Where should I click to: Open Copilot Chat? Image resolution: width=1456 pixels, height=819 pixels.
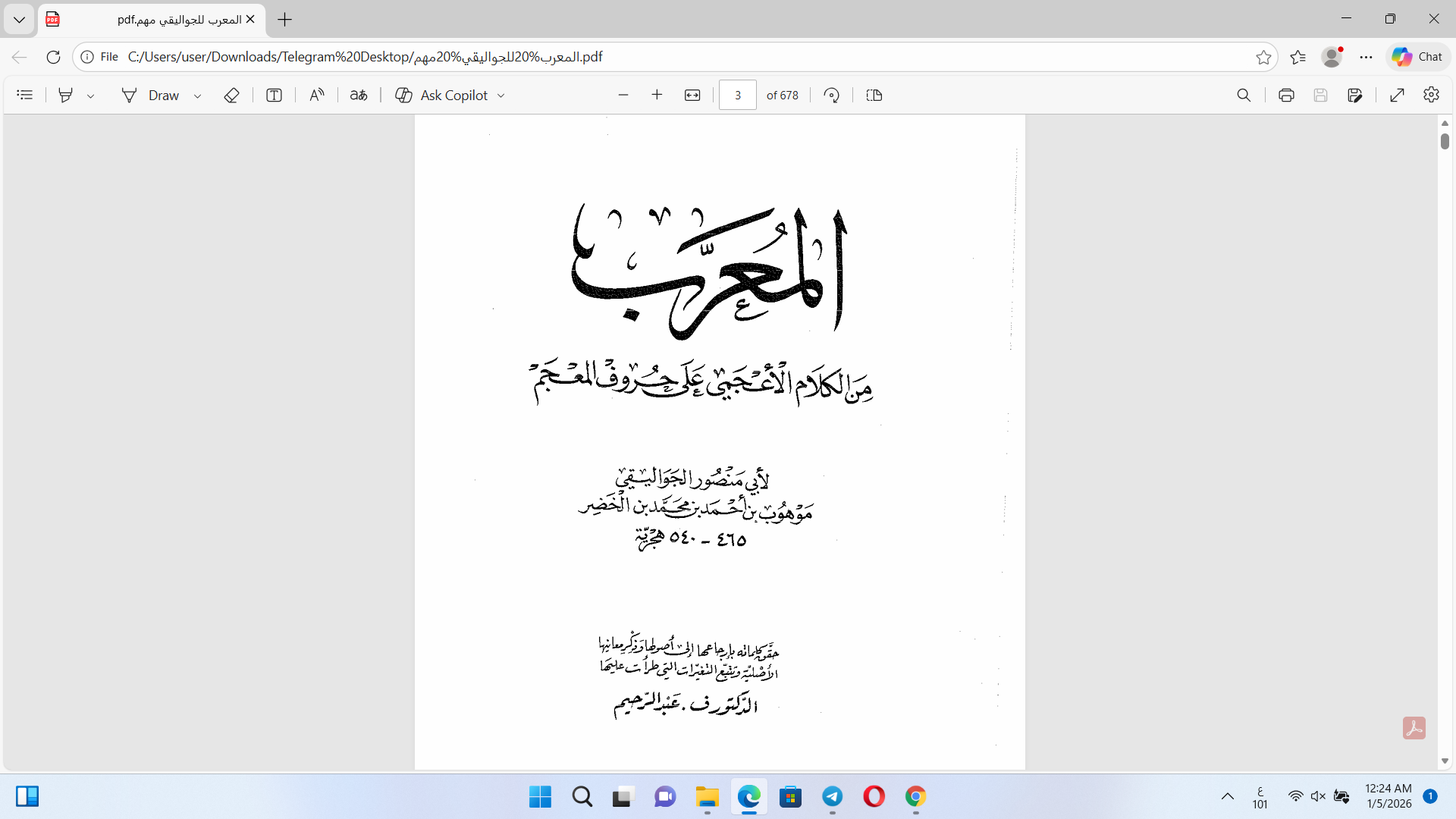coord(1417,57)
